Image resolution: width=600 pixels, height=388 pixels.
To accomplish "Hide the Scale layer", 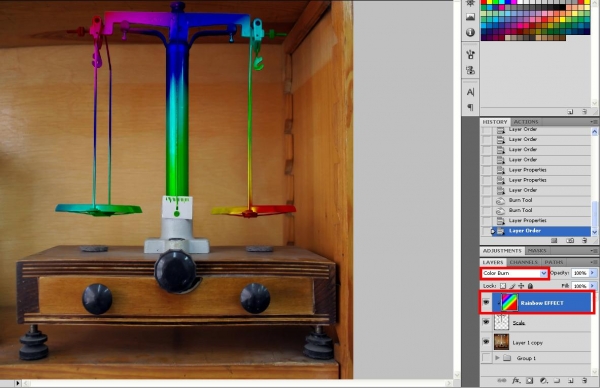I will coord(486,322).
